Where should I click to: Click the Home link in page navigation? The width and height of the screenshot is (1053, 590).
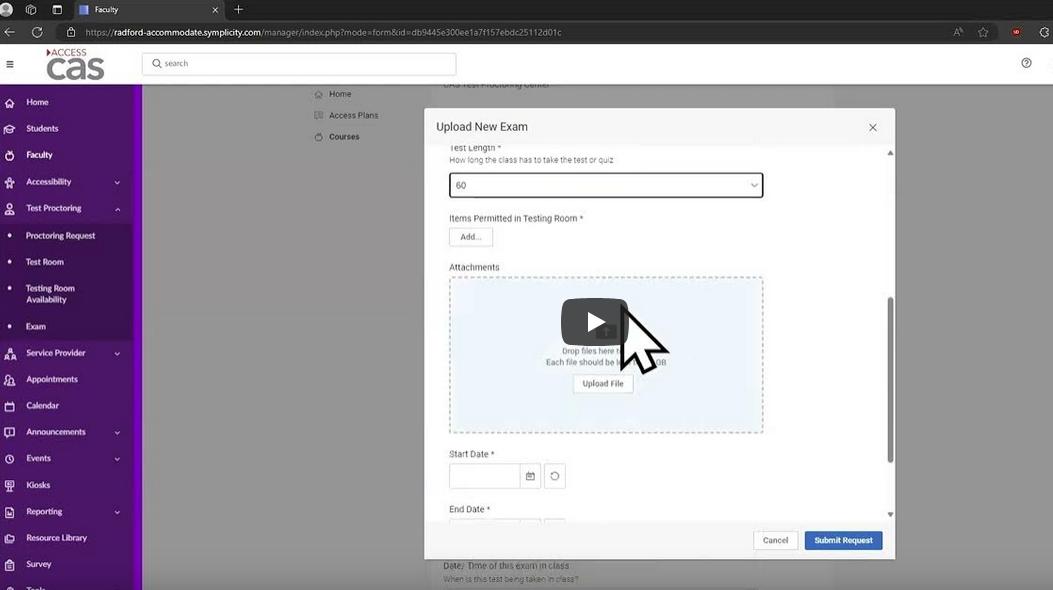[340, 95]
